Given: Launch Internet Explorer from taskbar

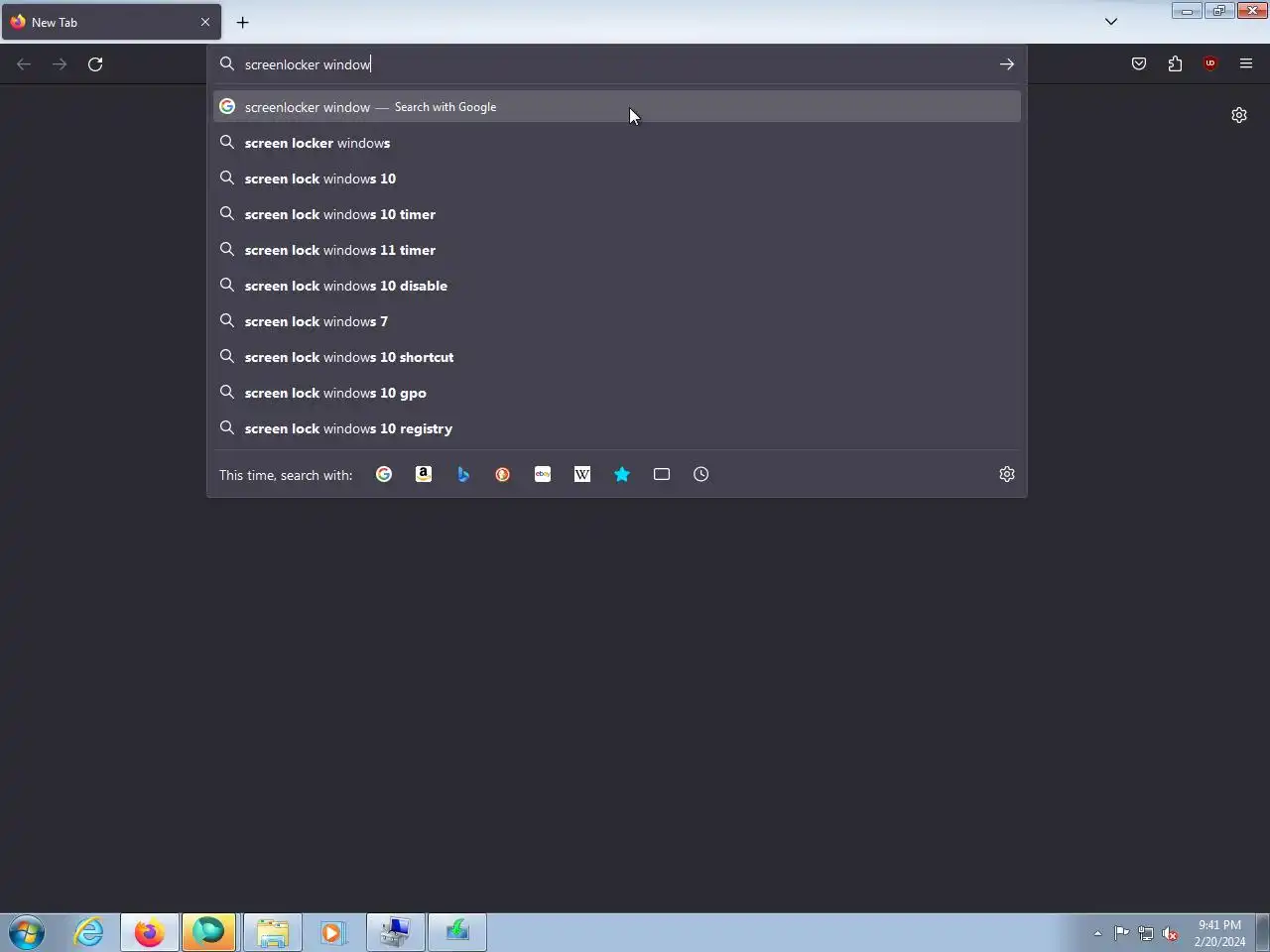Looking at the screenshot, I should point(89,932).
